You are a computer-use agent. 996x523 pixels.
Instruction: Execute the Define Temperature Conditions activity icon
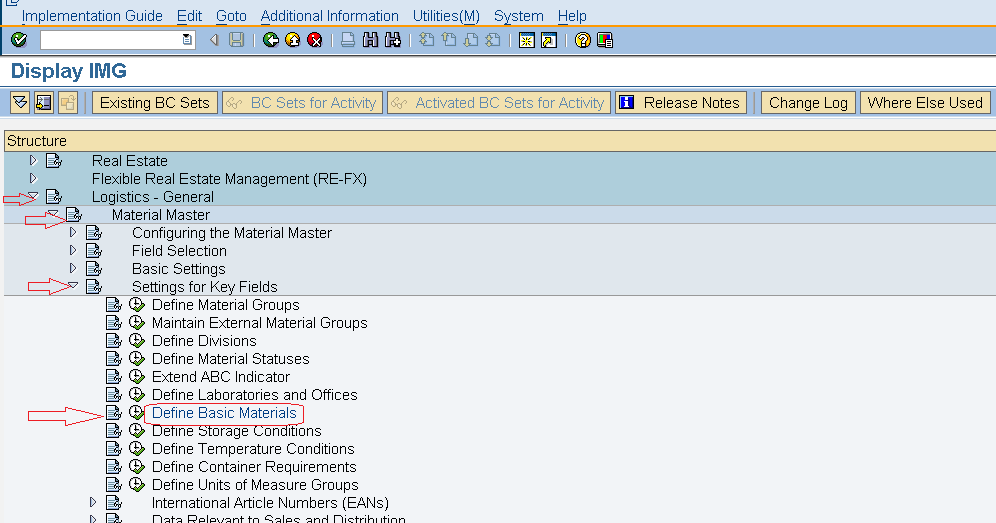coord(137,448)
